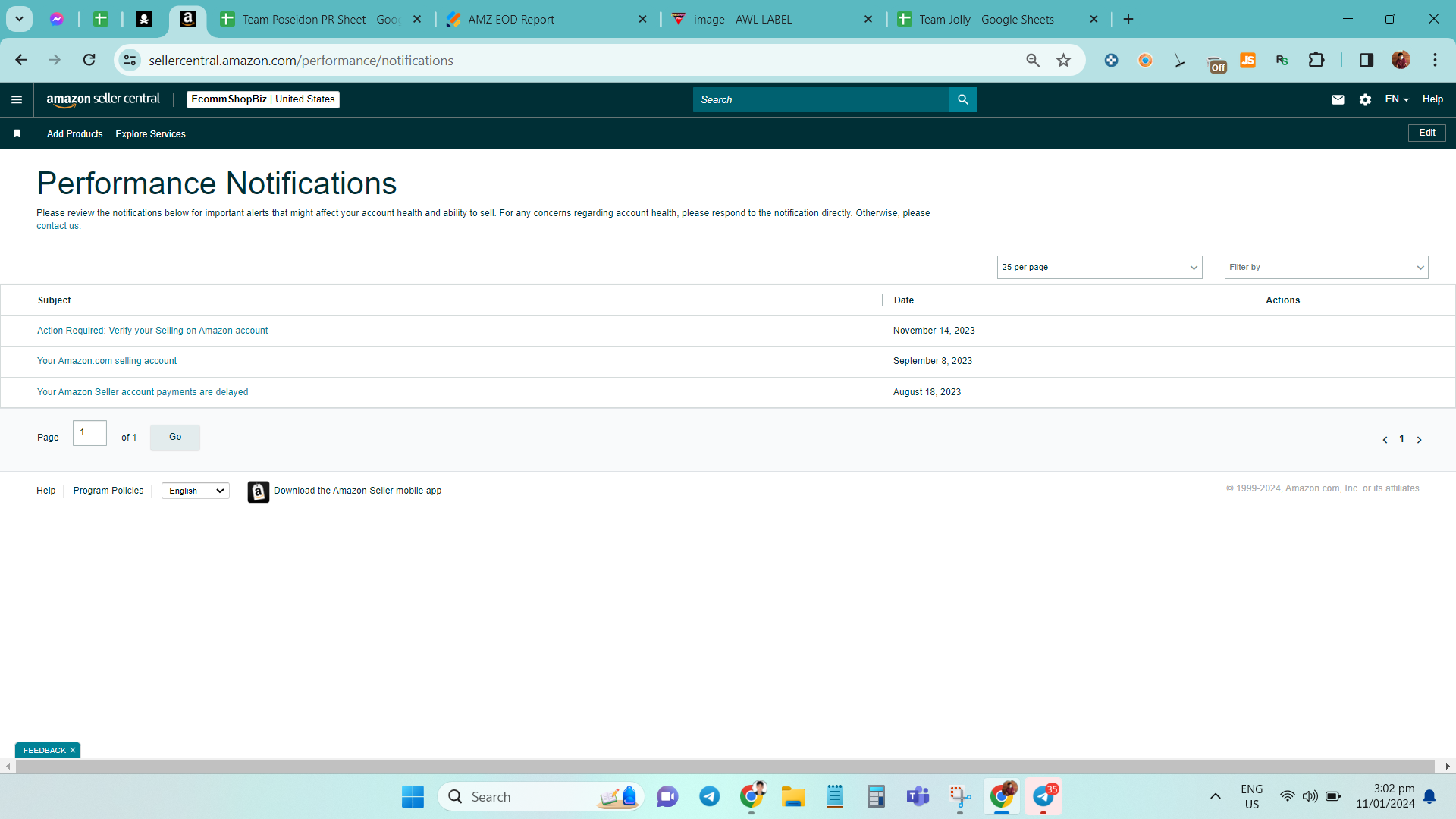Open Telegram from the taskbar
The image size is (1456, 819).
(x=710, y=796)
